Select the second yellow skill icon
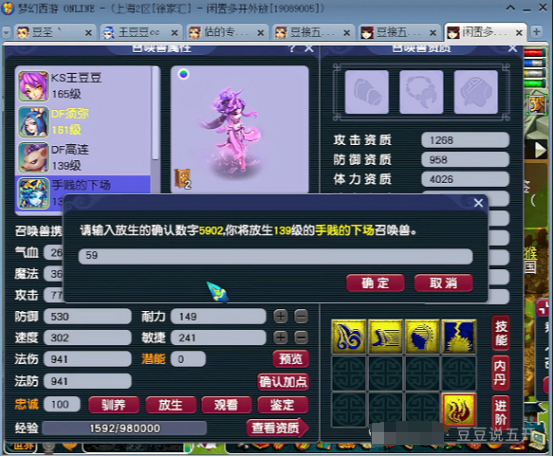Screen dimensions: 554x457 tap(385, 336)
